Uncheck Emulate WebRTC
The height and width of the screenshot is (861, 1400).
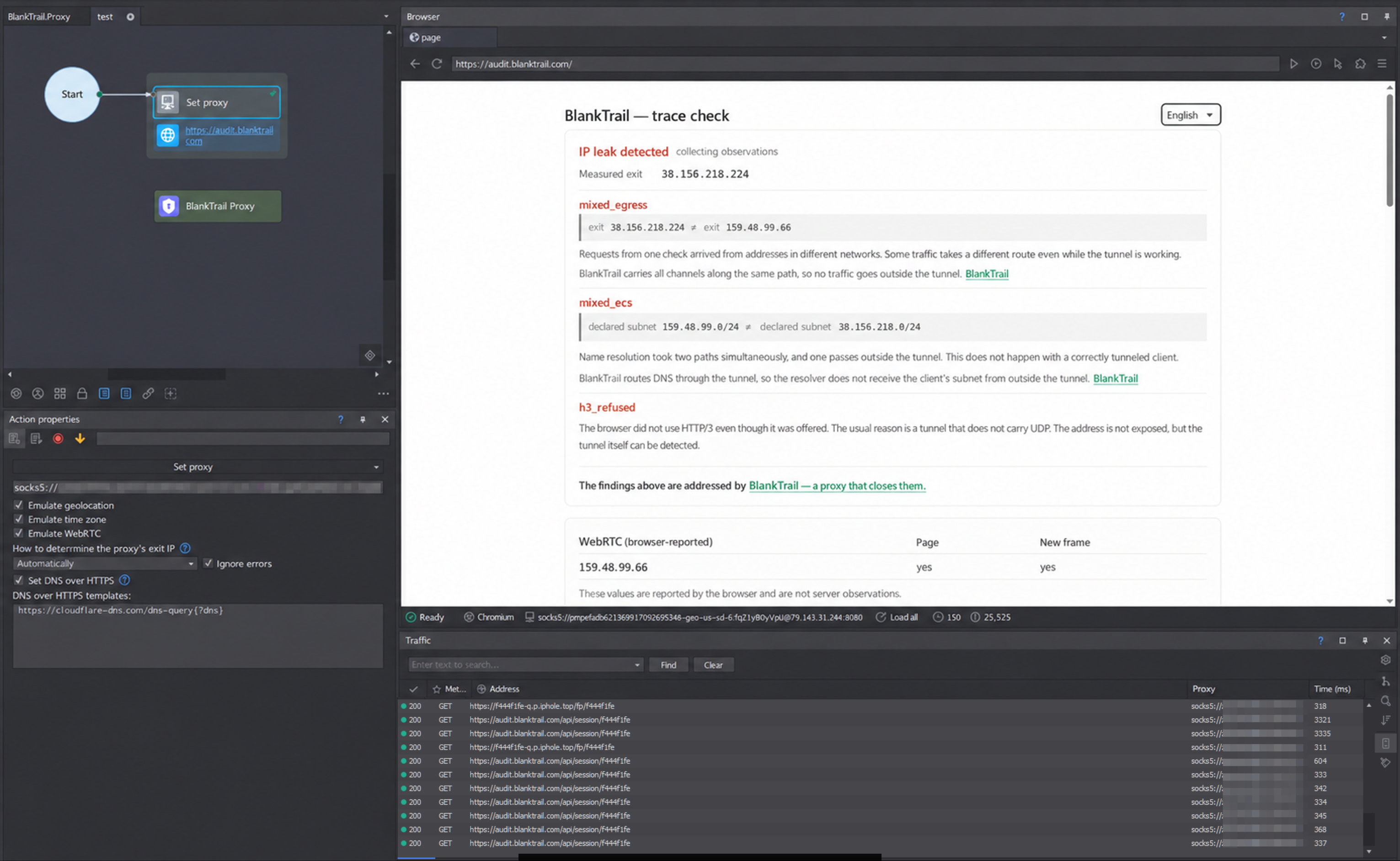point(19,533)
